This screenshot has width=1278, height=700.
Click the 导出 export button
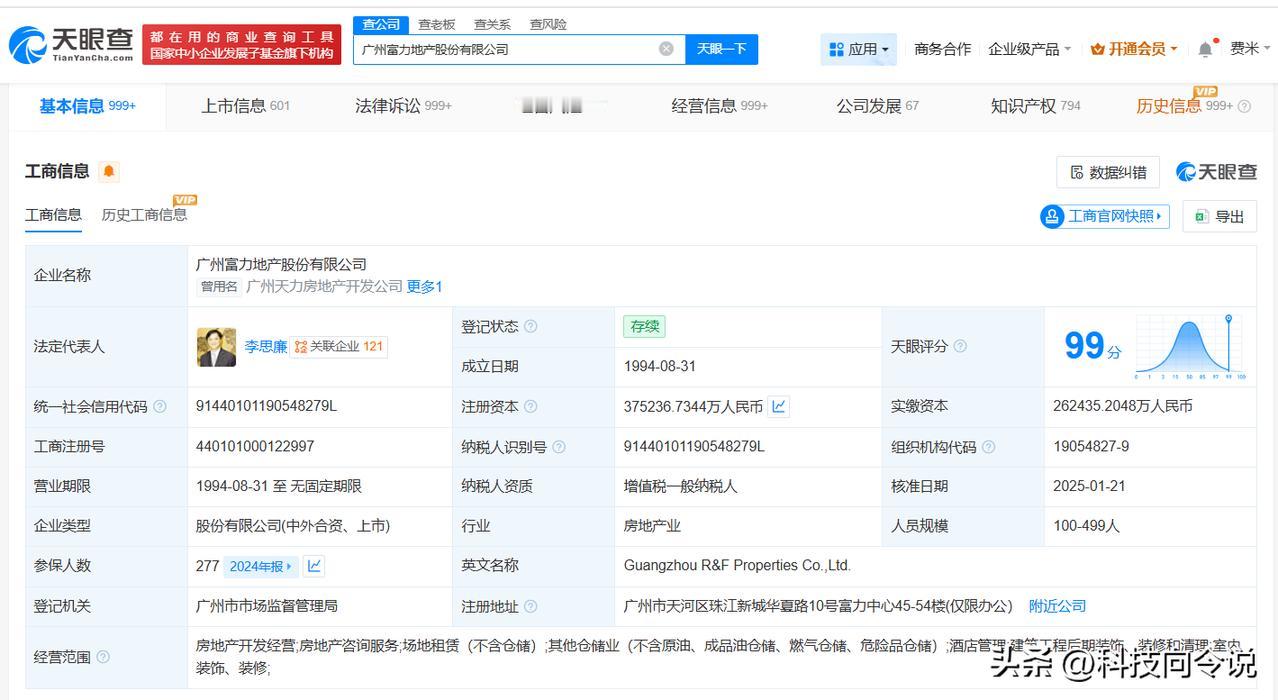pos(1219,216)
